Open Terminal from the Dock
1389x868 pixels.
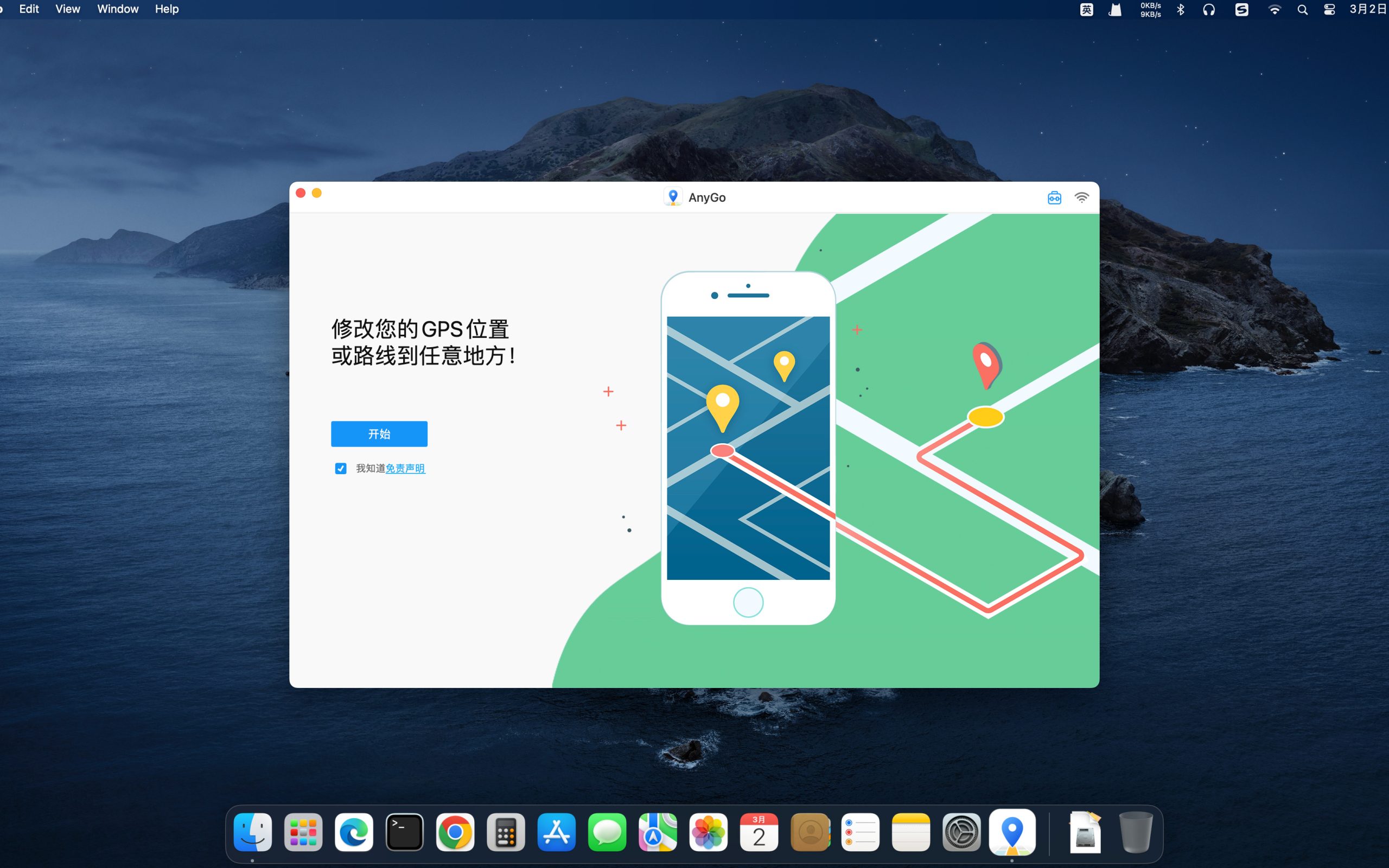(x=405, y=831)
